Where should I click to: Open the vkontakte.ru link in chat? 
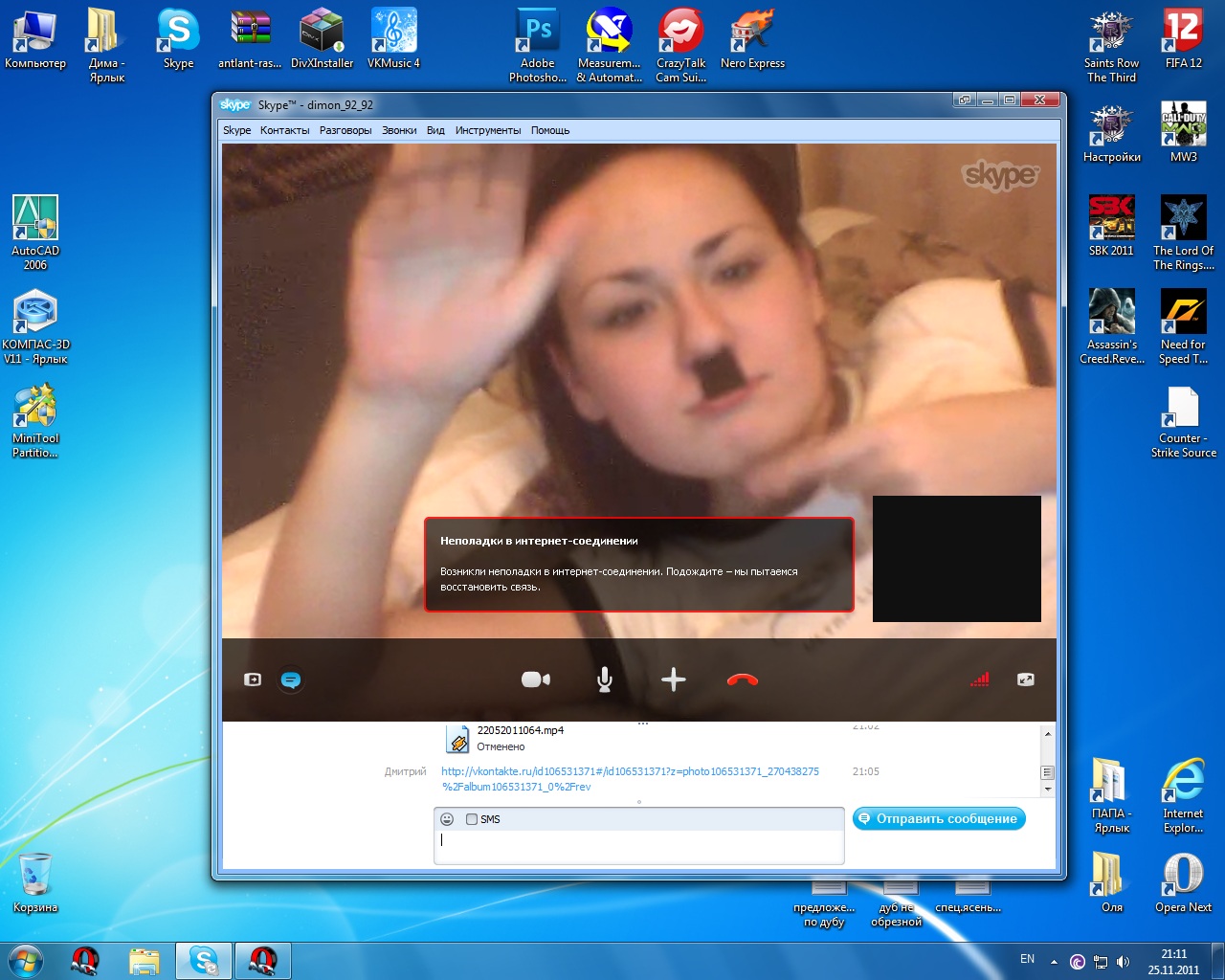pyautogui.click(x=630, y=771)
